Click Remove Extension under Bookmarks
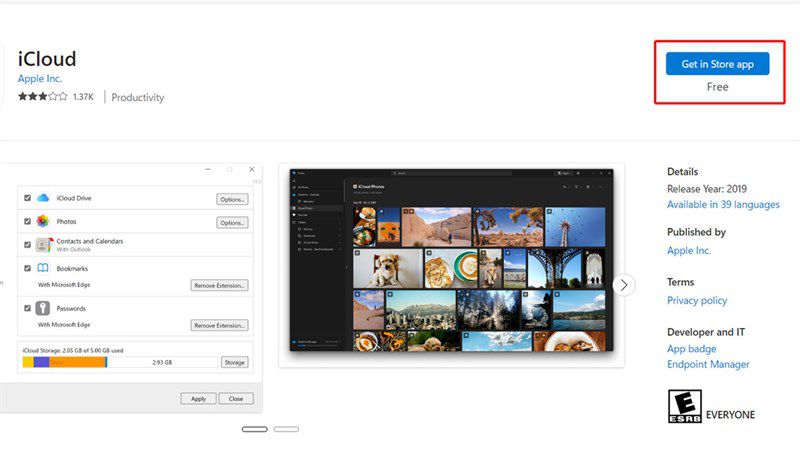Viewport: 800px width, 450px height. pyautogui.click(x=219, y=285)
